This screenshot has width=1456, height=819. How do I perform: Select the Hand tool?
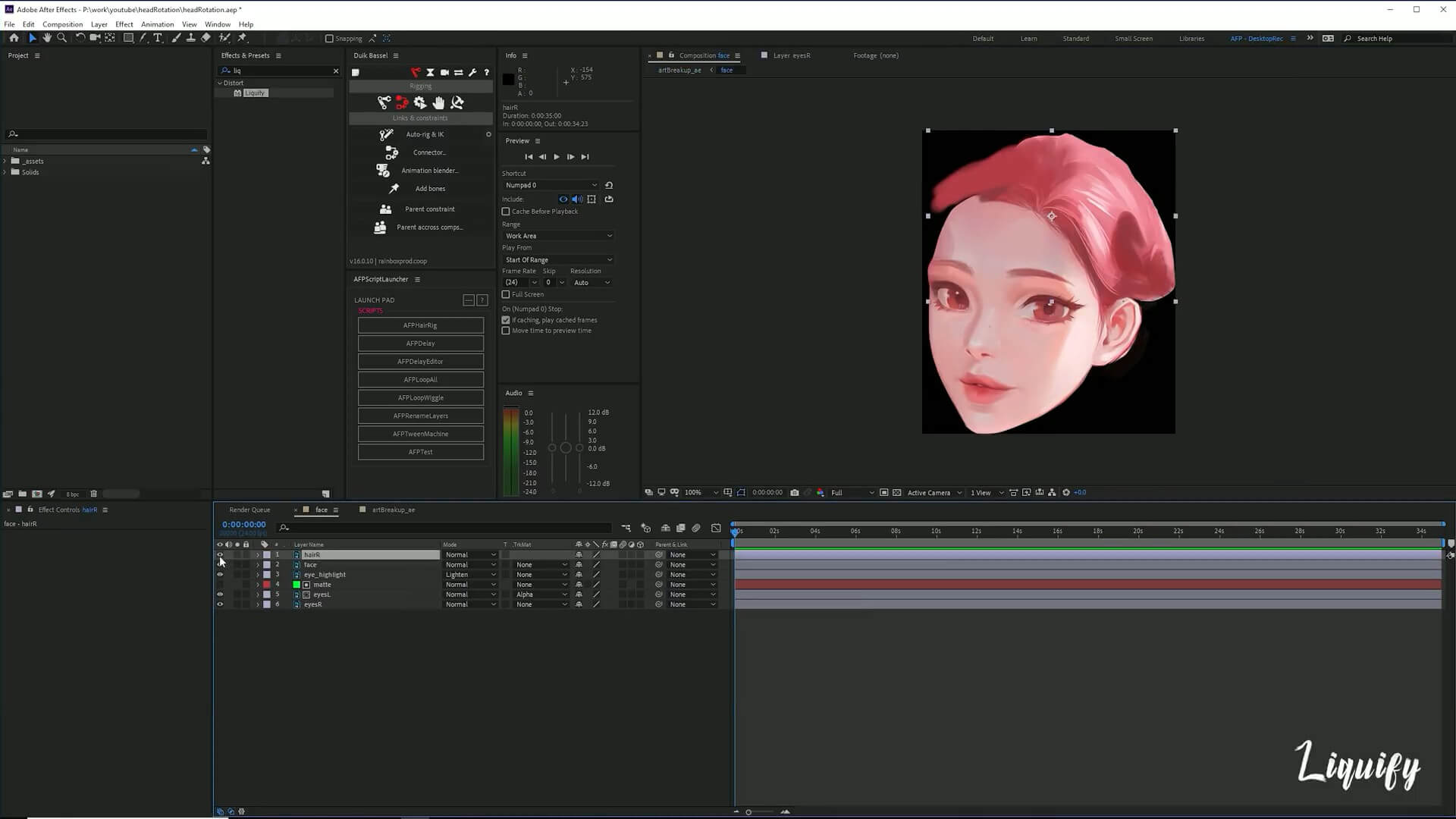click(x=47, y=38)
